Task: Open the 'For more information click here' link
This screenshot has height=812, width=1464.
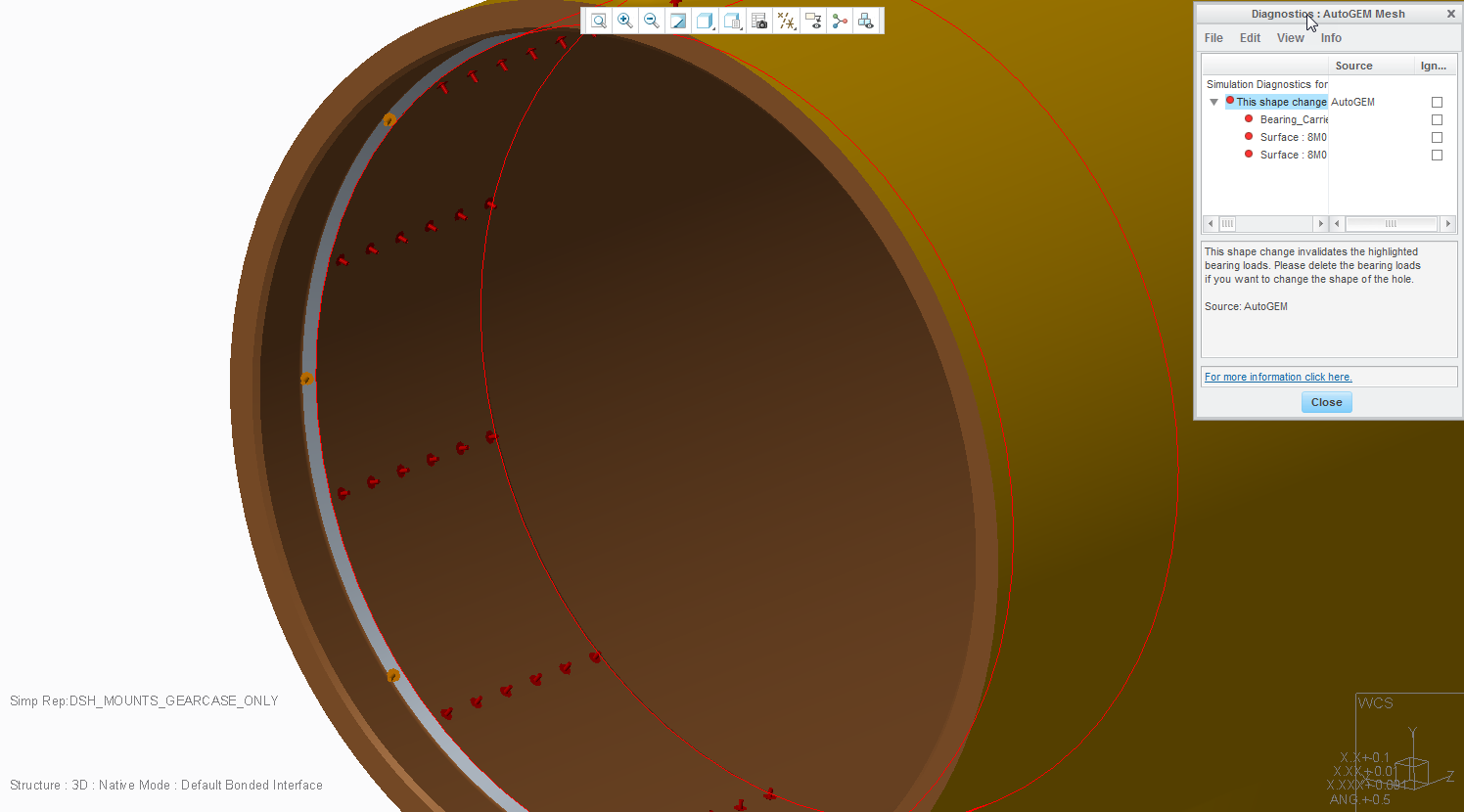Action: click(x=1278, y=377)
